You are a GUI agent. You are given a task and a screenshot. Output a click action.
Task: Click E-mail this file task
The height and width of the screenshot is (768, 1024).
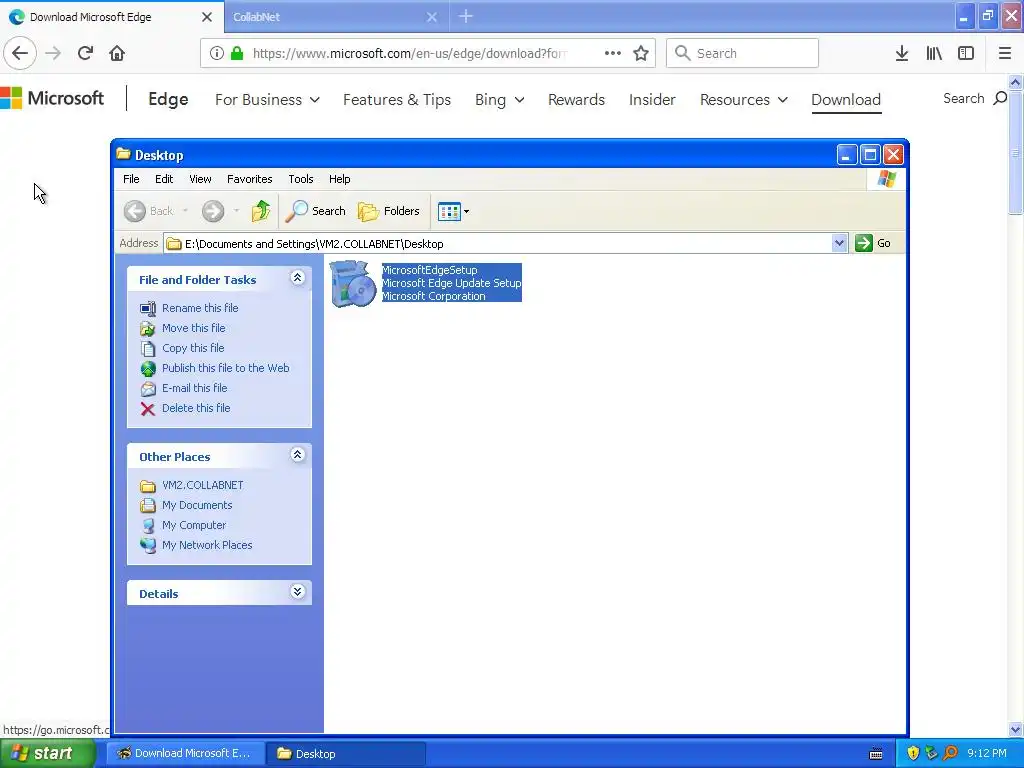pos(195,388)
